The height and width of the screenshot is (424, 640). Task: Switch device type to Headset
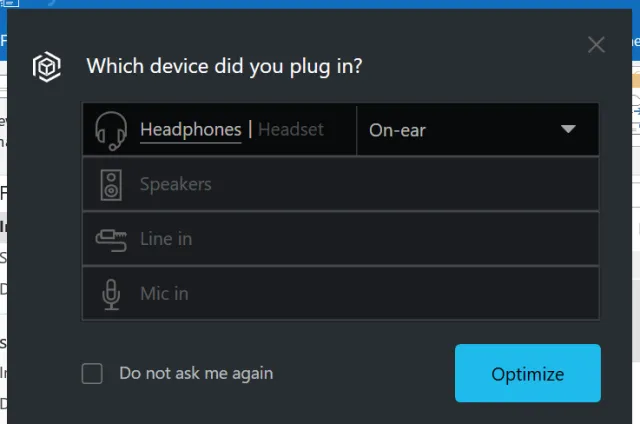[290, 130]
